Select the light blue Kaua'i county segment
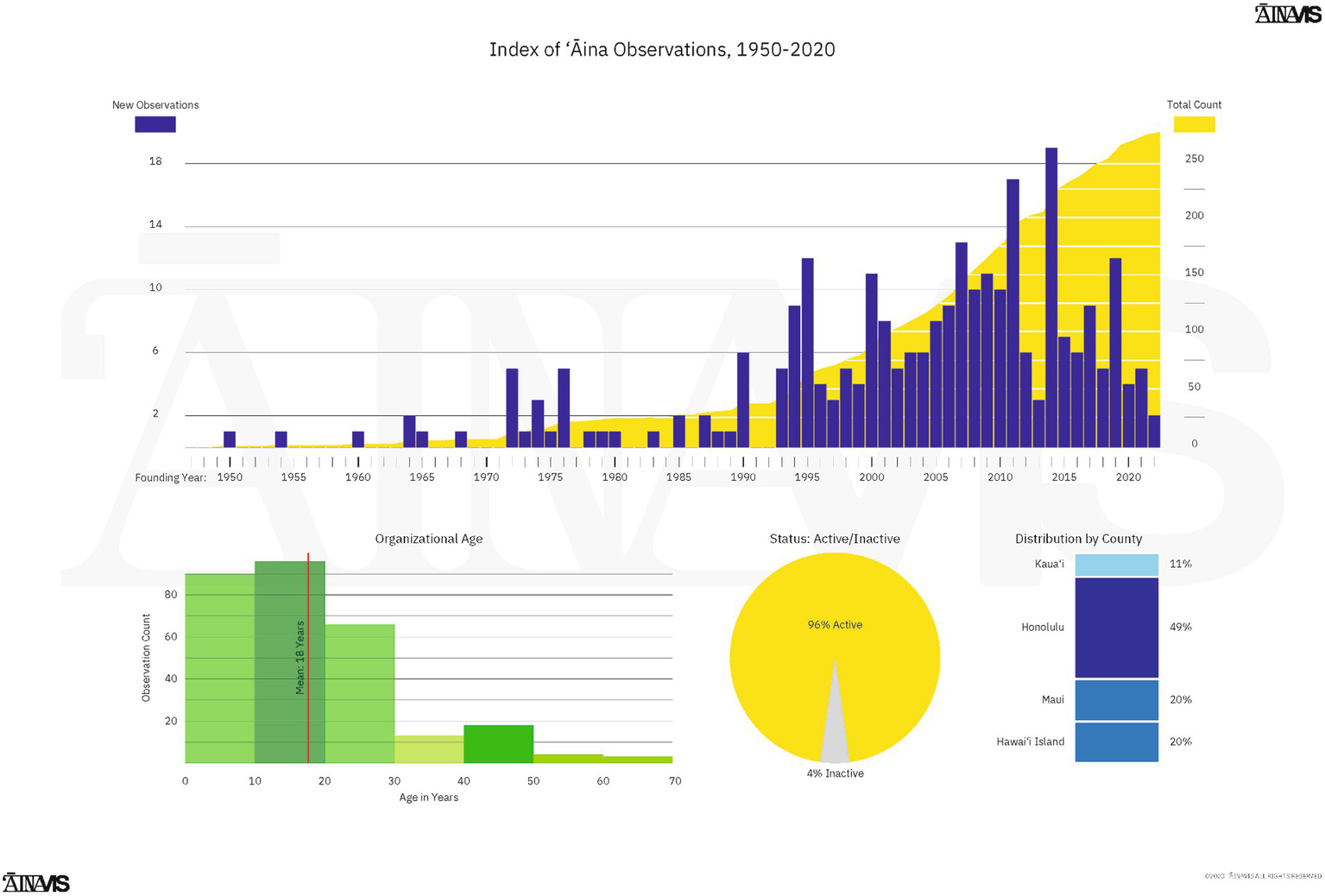This screenshot has height=896, width=1325. [x=1116, y=565]
